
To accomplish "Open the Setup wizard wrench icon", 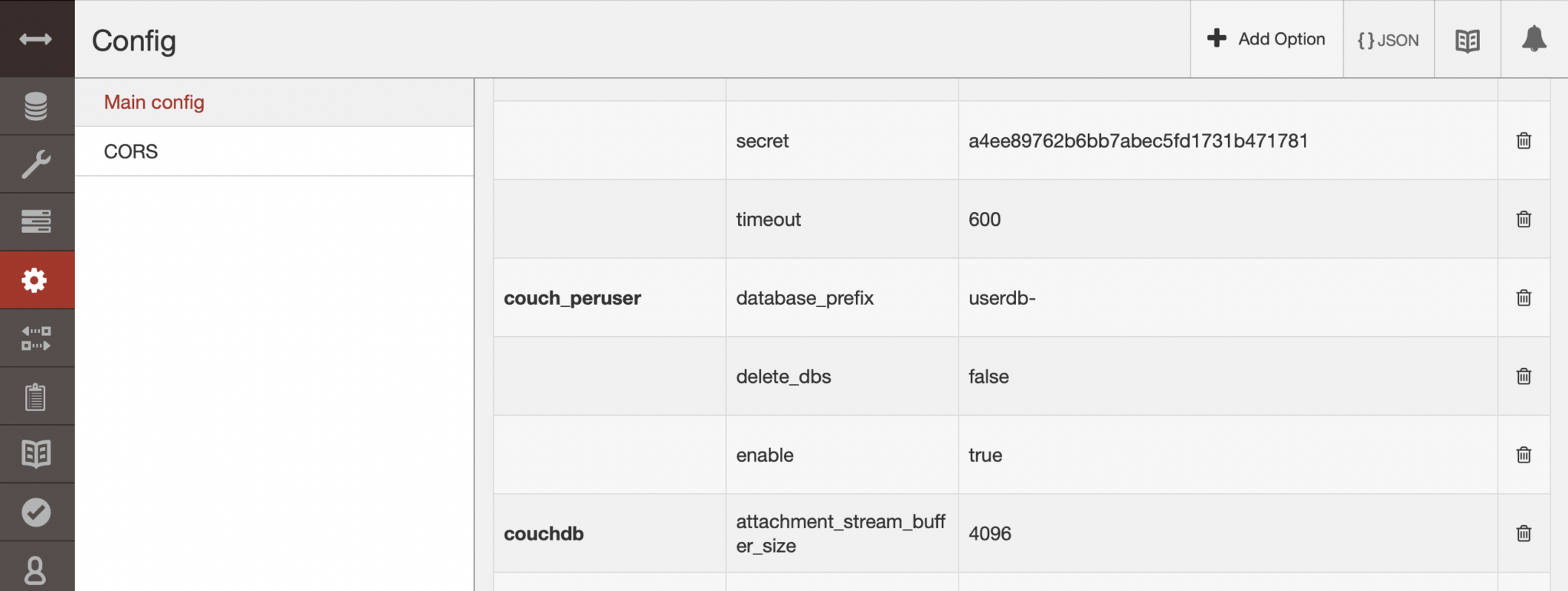I will click(38, 163).
